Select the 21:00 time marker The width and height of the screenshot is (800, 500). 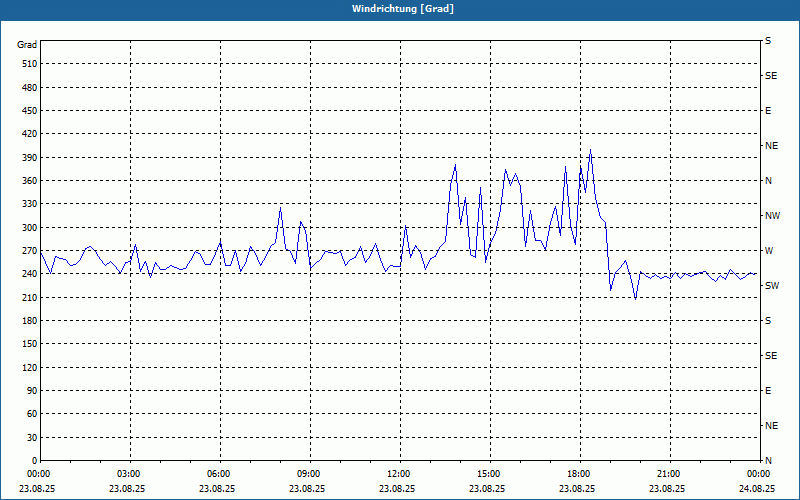tap(669, 474)
